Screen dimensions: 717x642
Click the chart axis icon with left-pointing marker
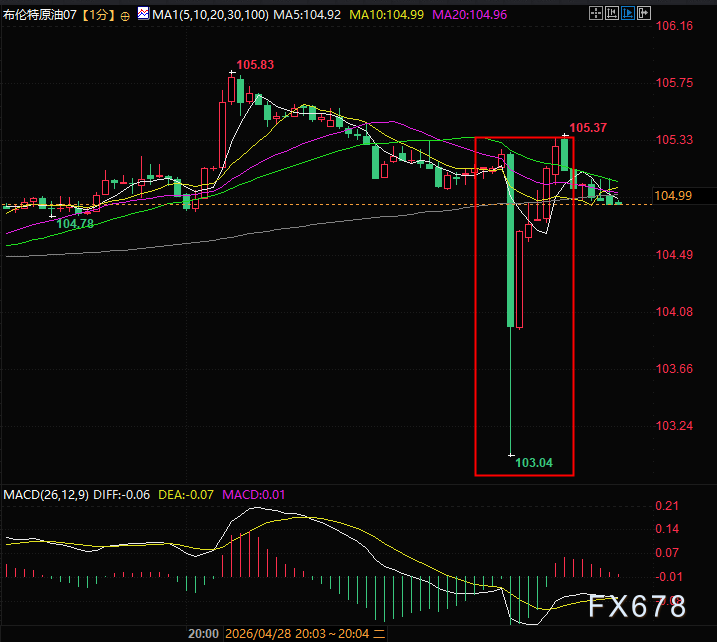click(x=611, y=13)
